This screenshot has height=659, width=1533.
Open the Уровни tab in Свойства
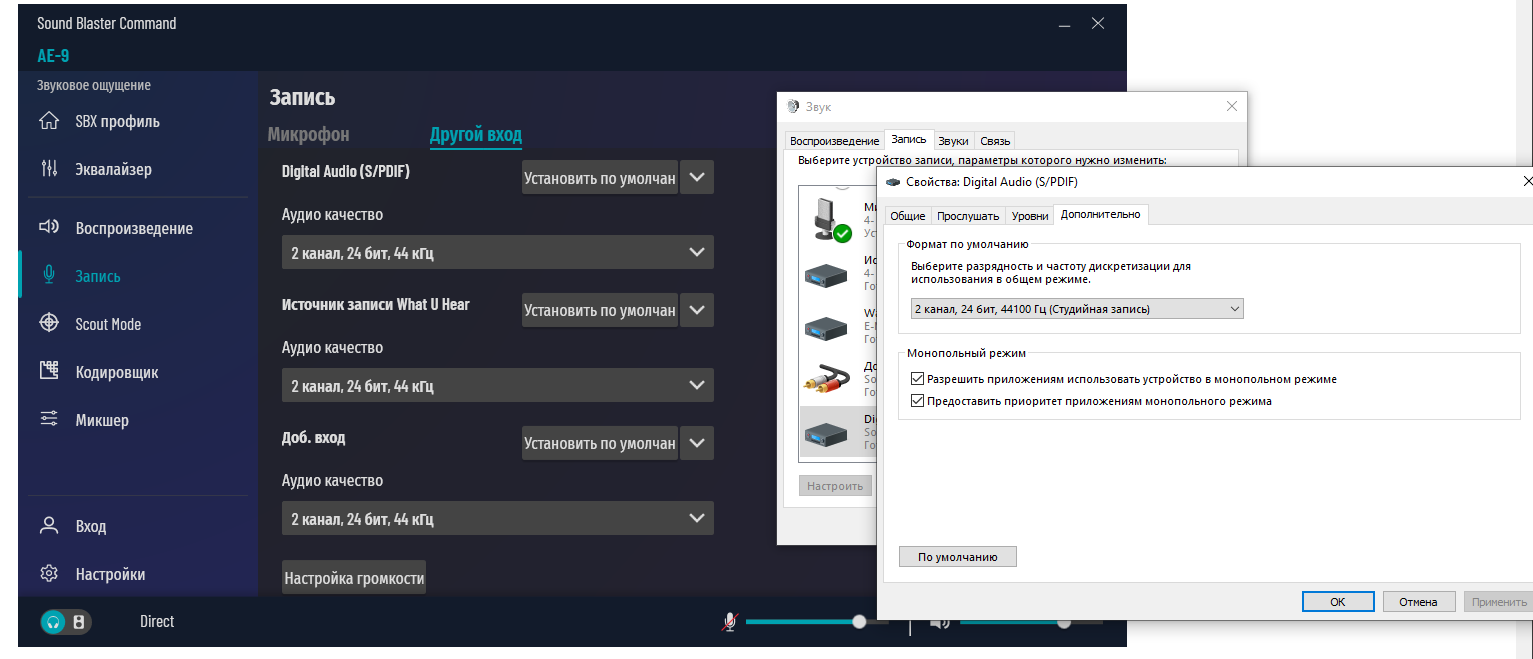(1030, 215)
